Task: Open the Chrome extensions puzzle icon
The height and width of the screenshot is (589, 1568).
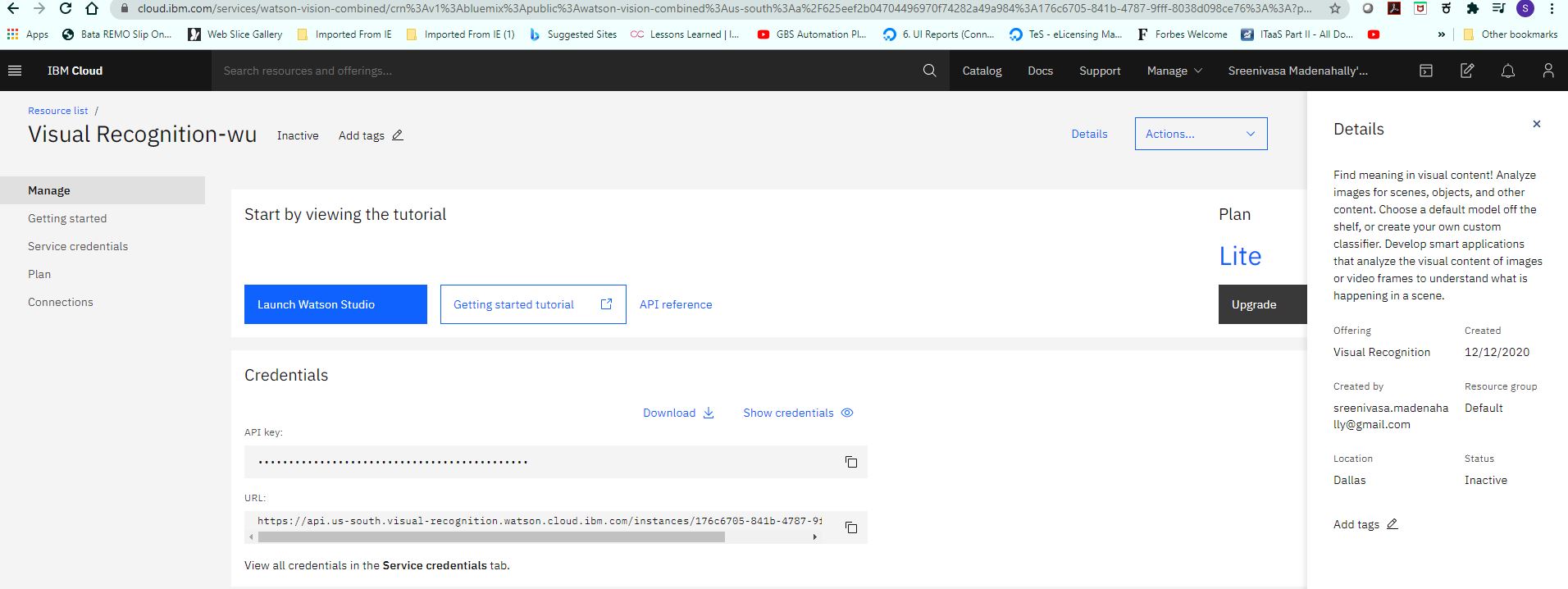Action: [1473, 8]
